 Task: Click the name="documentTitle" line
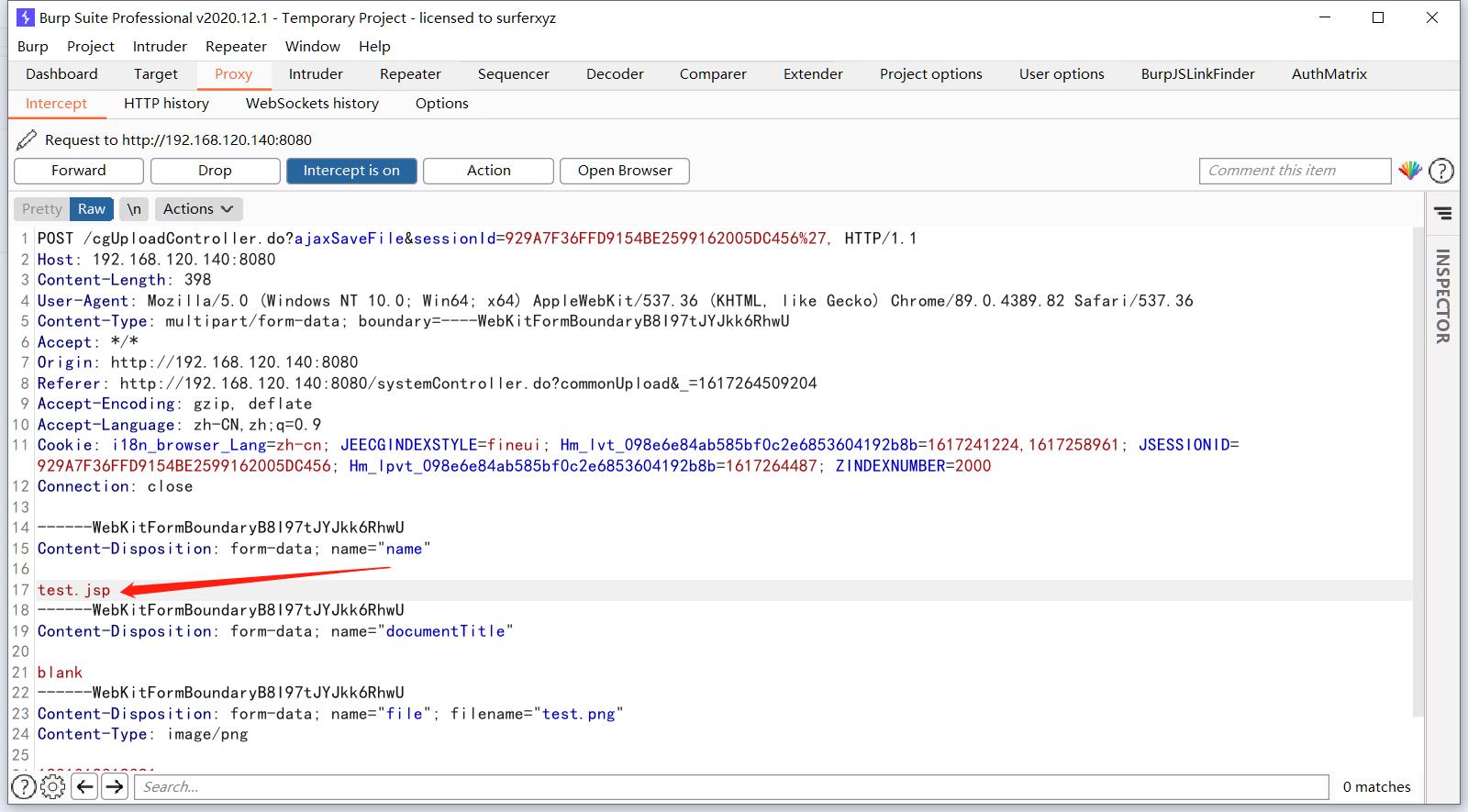tap(276, 631)
